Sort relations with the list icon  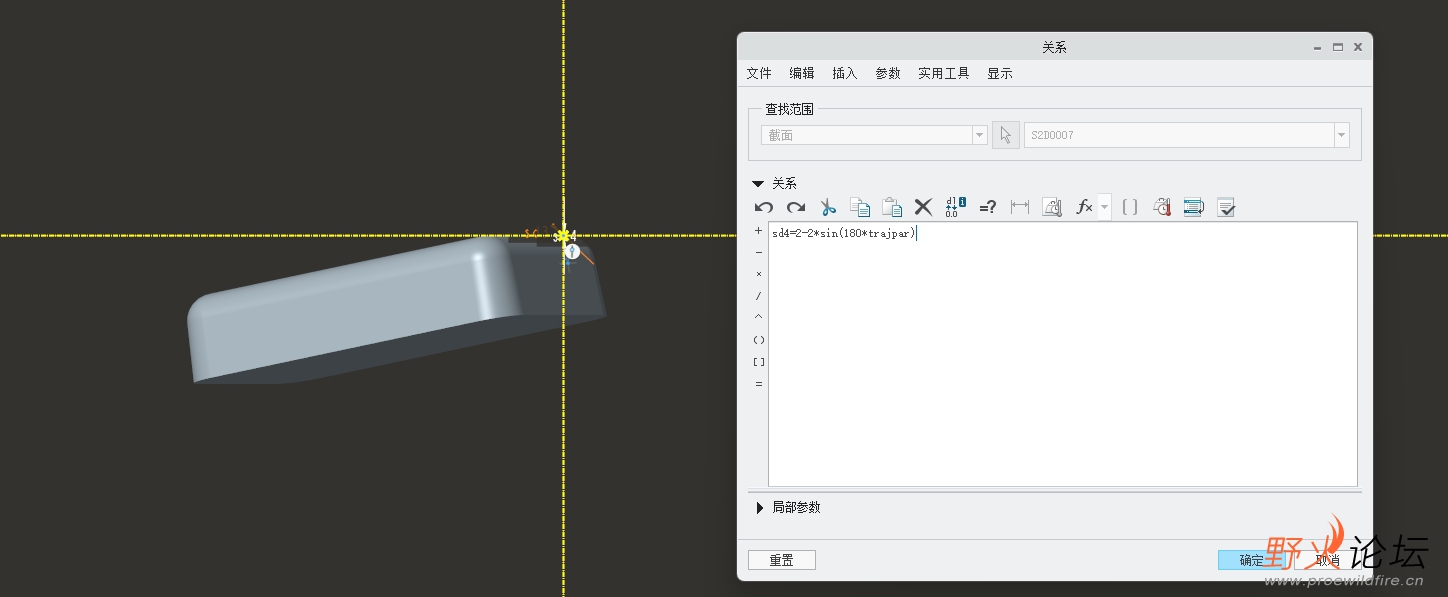[x=1194, y=207]
